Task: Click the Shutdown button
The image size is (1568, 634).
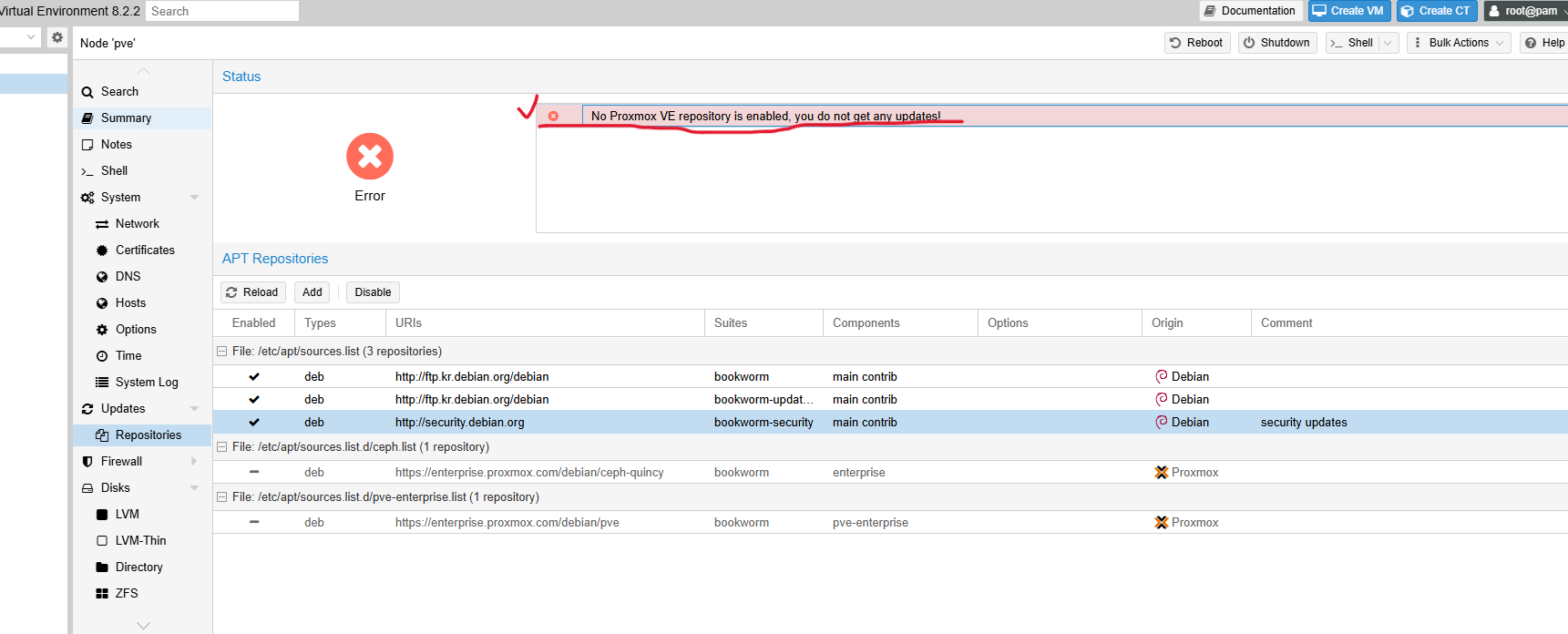Action: (1277, 43)
